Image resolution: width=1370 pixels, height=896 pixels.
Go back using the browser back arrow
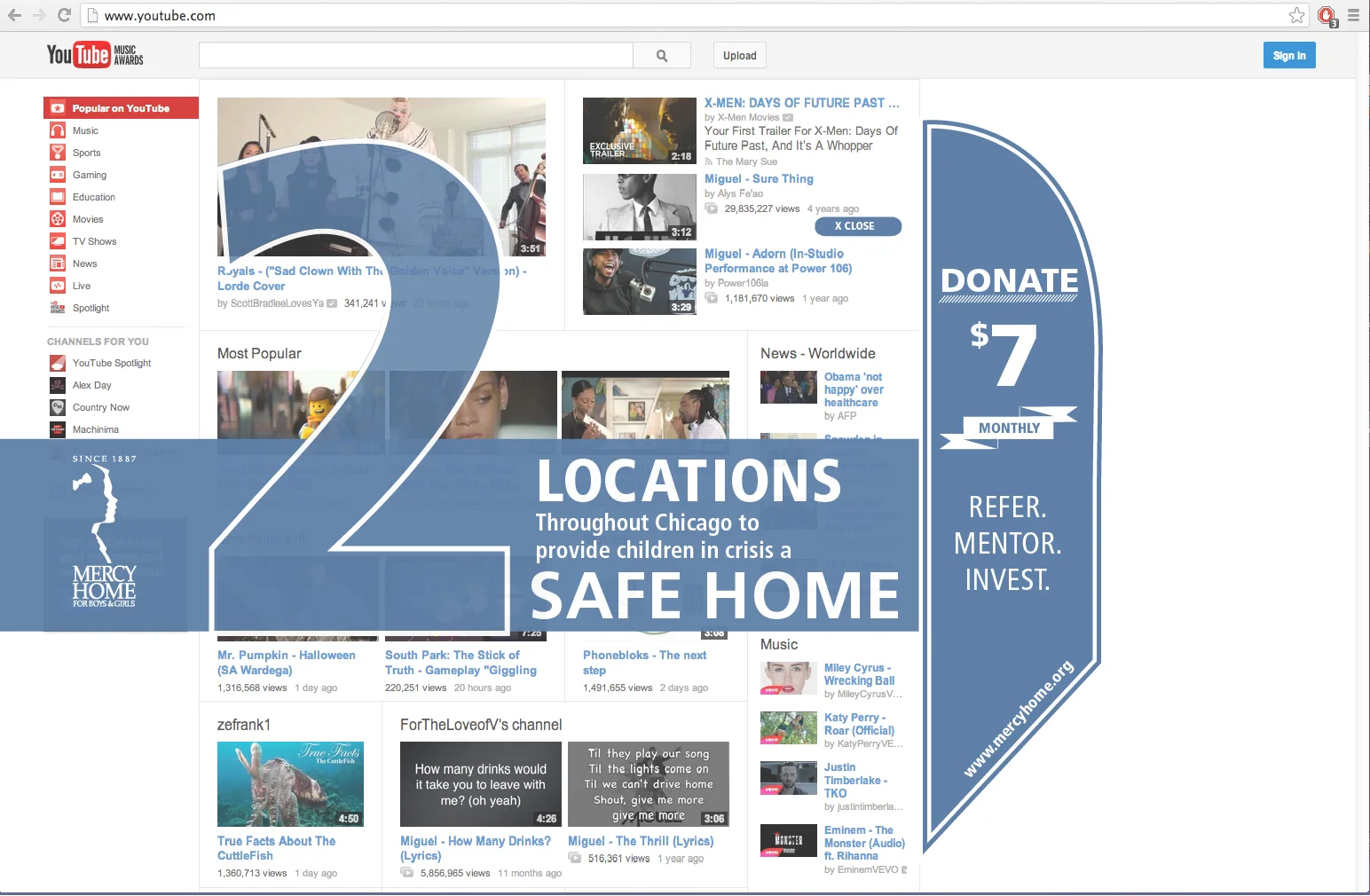click(14, 15)
